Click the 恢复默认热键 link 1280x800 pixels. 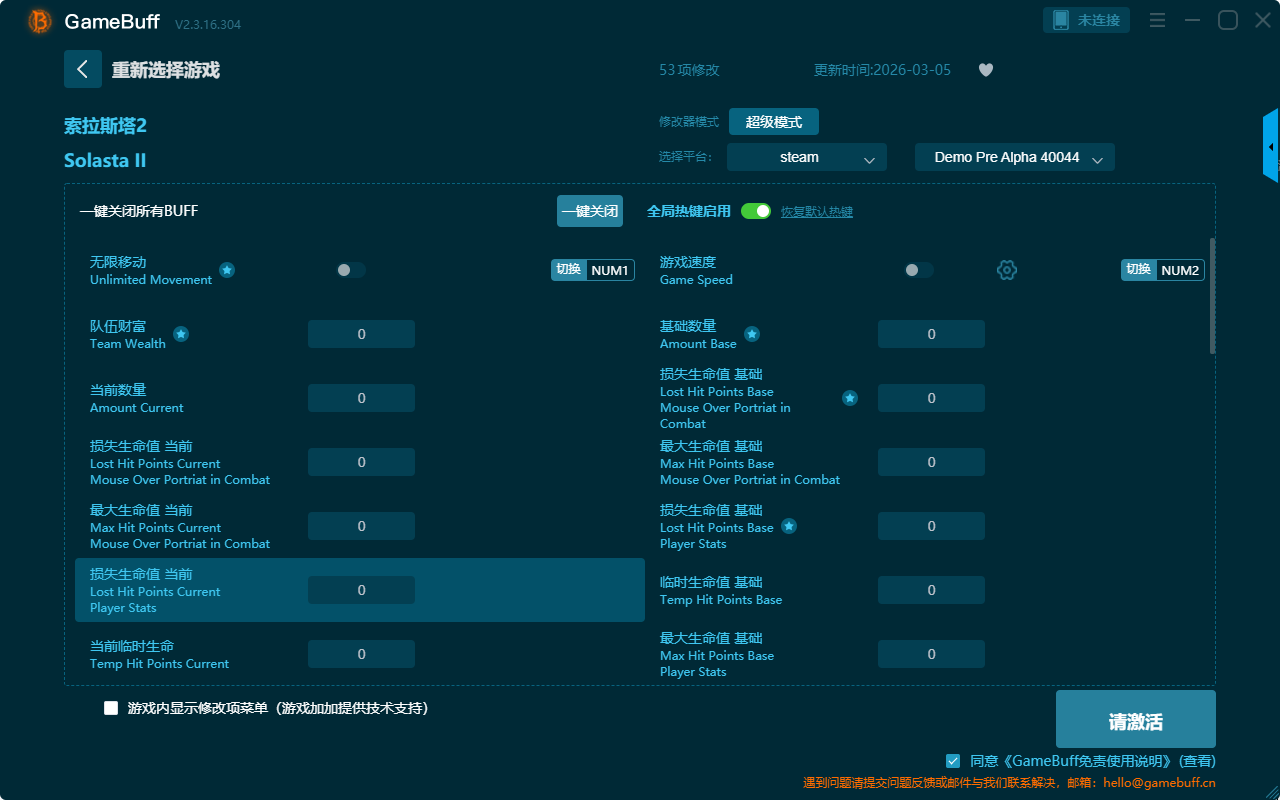[817, 212]
